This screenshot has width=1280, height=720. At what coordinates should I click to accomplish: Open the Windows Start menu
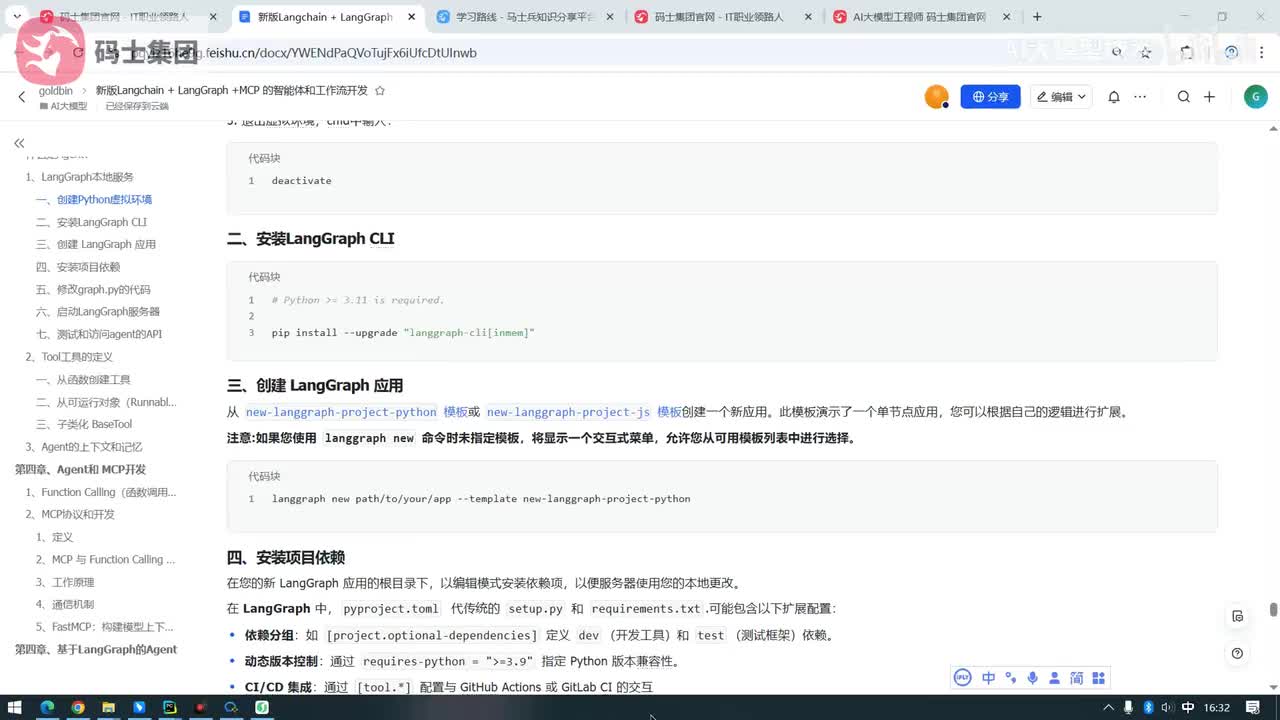tap(16, 707)
